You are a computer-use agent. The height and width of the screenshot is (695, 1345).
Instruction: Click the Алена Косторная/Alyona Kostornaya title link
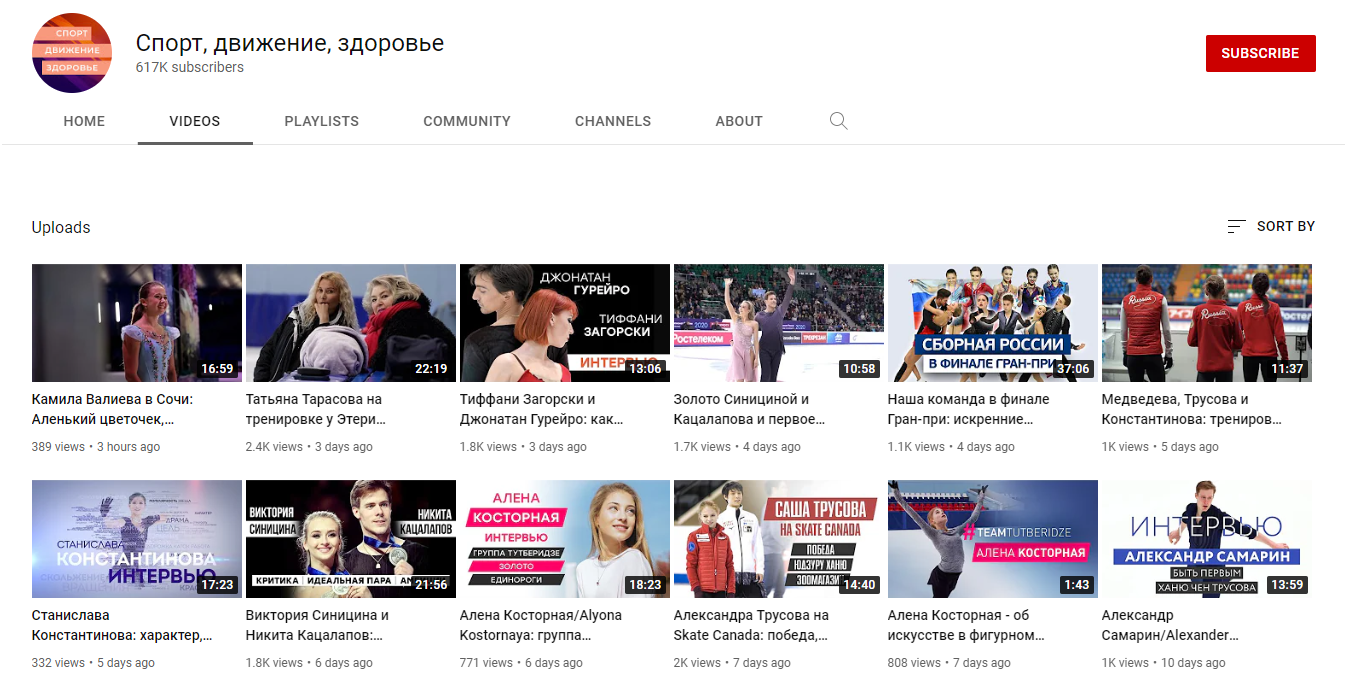point(541,625)
